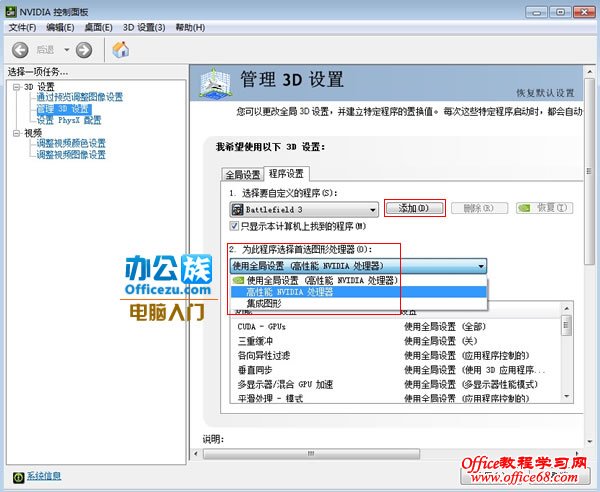Screen dimensions: 600x492
Task: Select 调整视频颜色设置 in the task tree
Action: coord(71,143)
